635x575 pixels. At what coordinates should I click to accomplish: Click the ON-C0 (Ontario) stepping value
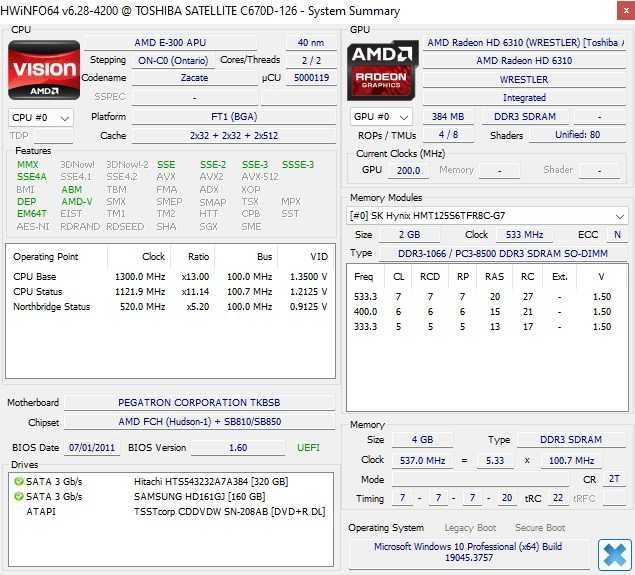click(x=173, y=61)
